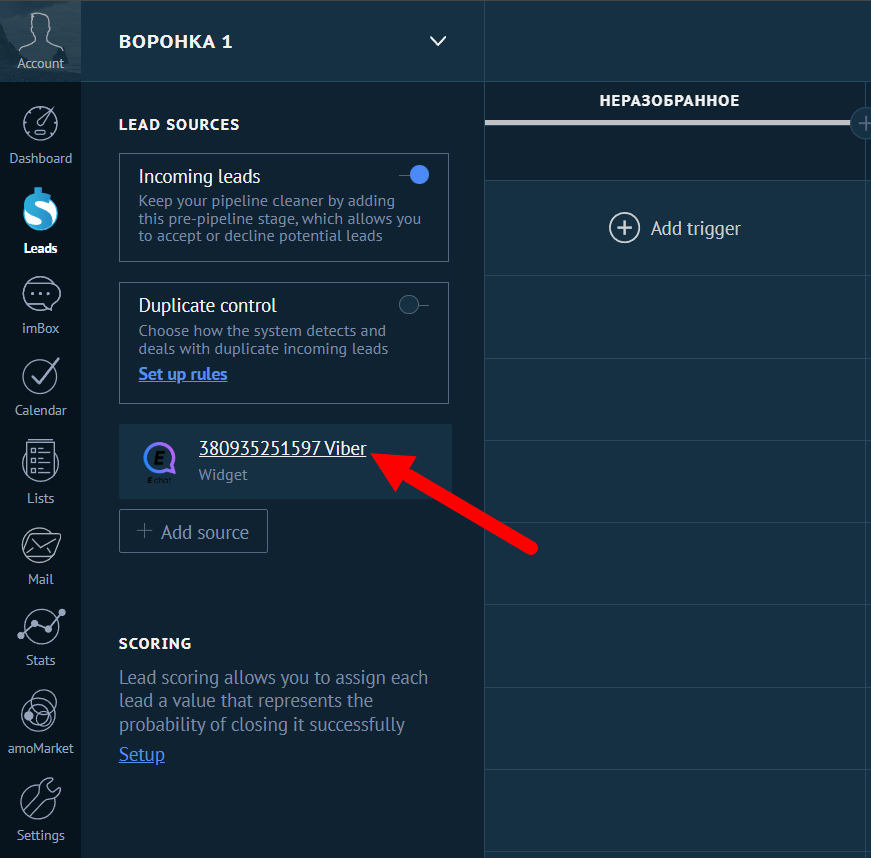This screenshot has height=858, width=871.
Task: Click the SCORING section heading
Action: [155, 643]
